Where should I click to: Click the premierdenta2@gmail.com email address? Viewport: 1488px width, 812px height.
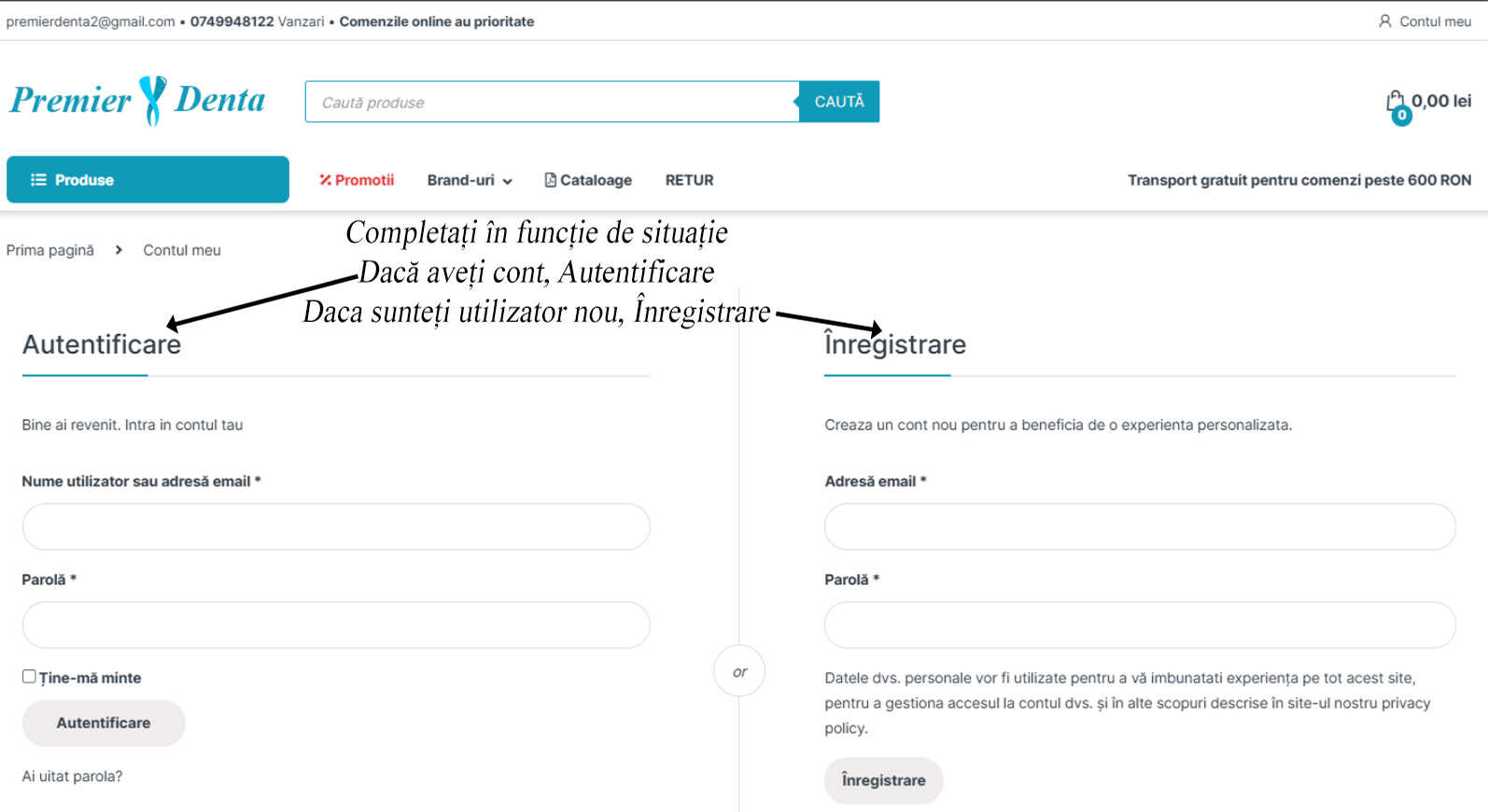click(91, 21)
